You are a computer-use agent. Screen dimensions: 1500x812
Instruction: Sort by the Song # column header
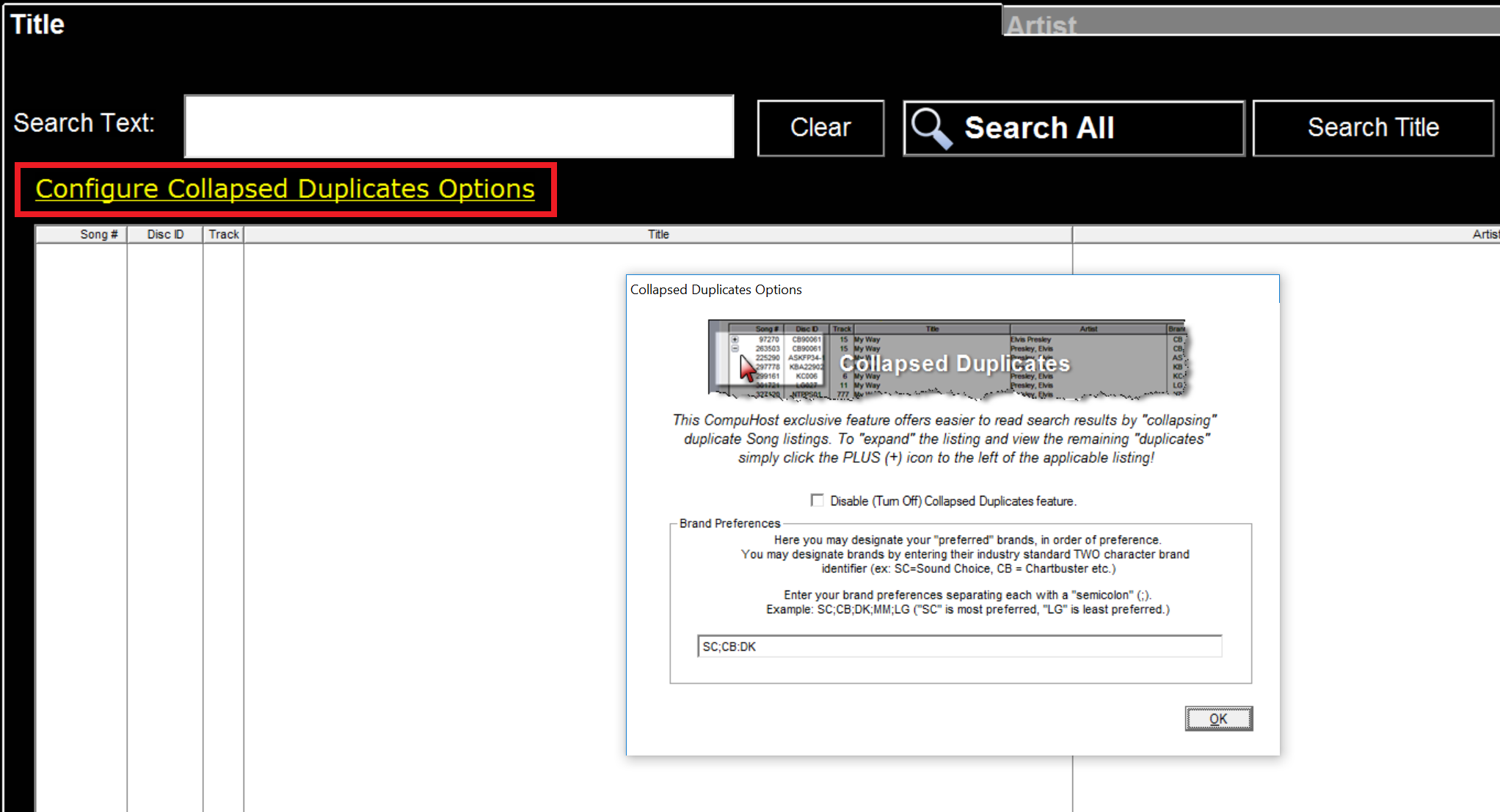click(x=98, y=235)
